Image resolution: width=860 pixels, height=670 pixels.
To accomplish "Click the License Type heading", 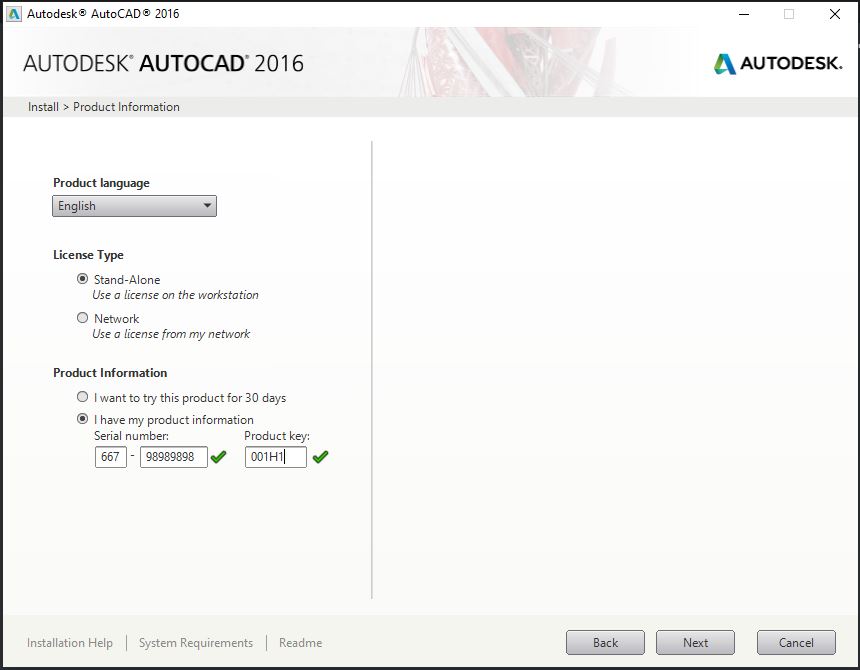I will [x=88, y=255].
